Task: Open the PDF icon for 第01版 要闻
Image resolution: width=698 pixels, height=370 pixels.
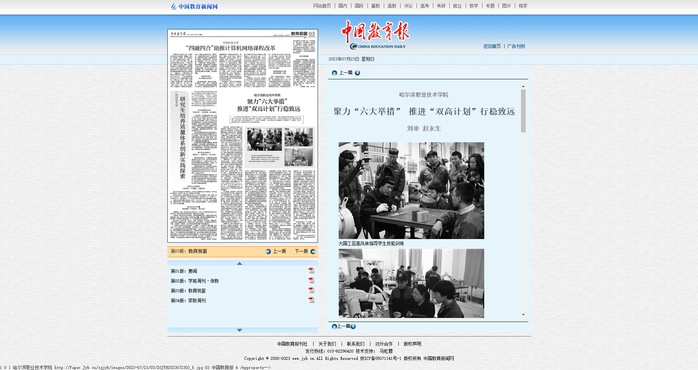Action: coord(311,271)
